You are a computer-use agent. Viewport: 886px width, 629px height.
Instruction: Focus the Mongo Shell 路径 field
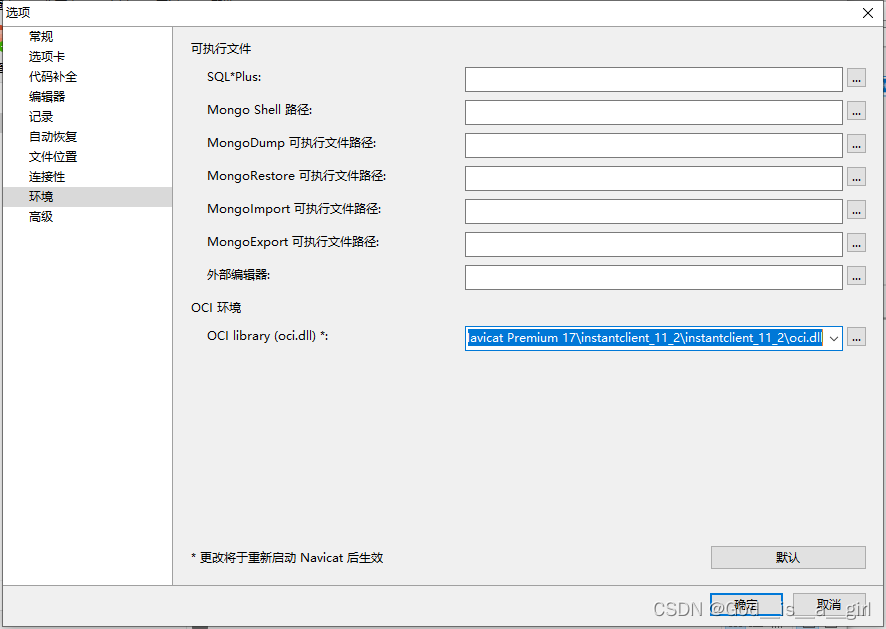654,112
